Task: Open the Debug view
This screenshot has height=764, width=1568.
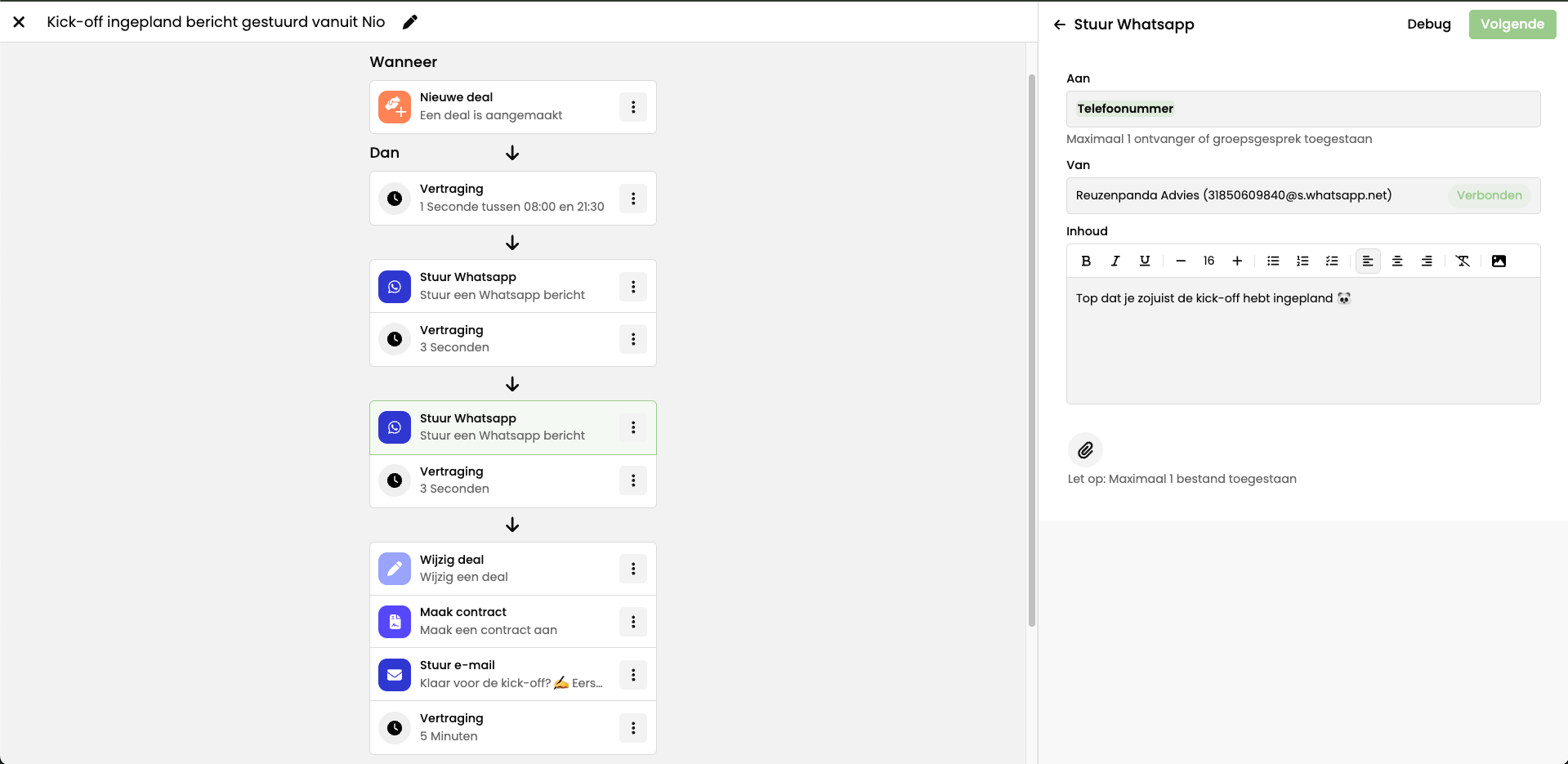Action: 1428,25
